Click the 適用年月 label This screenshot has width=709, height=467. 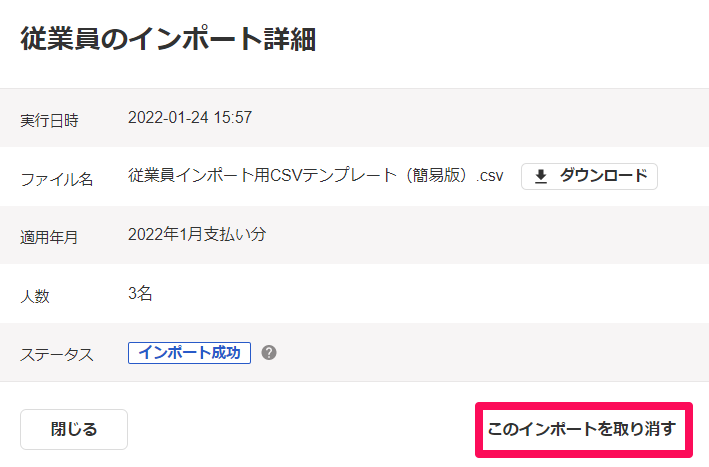tap(49, 237)
